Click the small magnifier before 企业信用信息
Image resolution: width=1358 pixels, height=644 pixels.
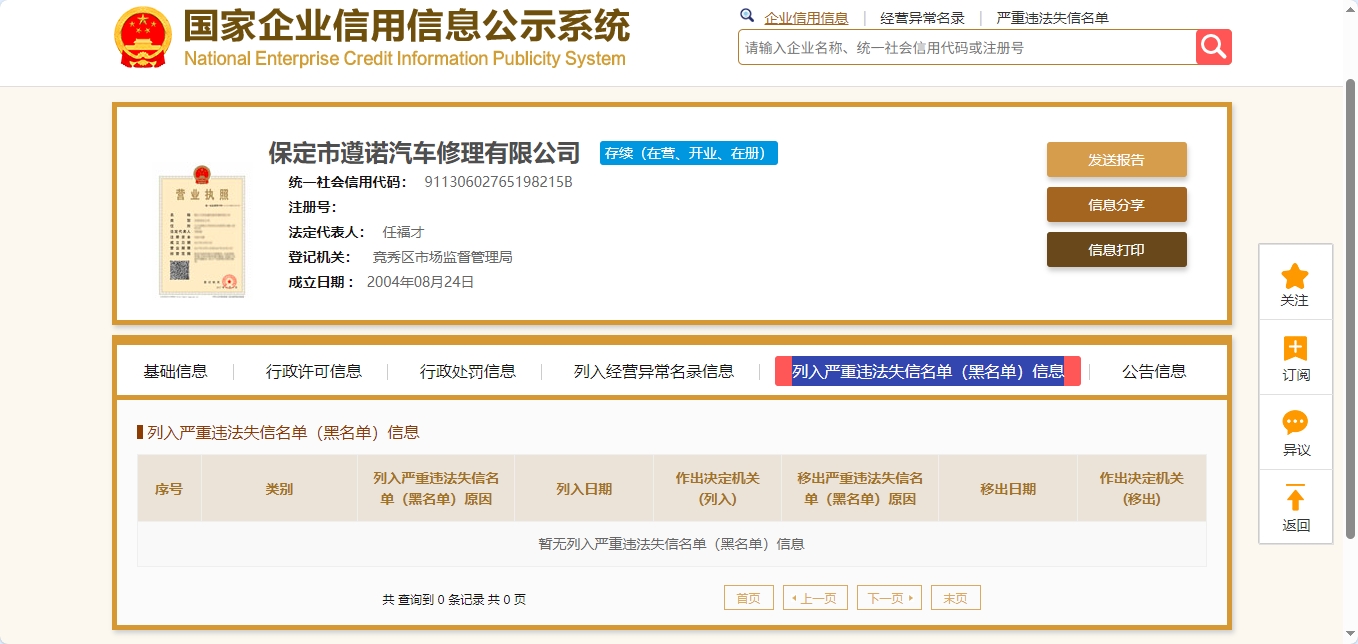click(x=747, y=16)
